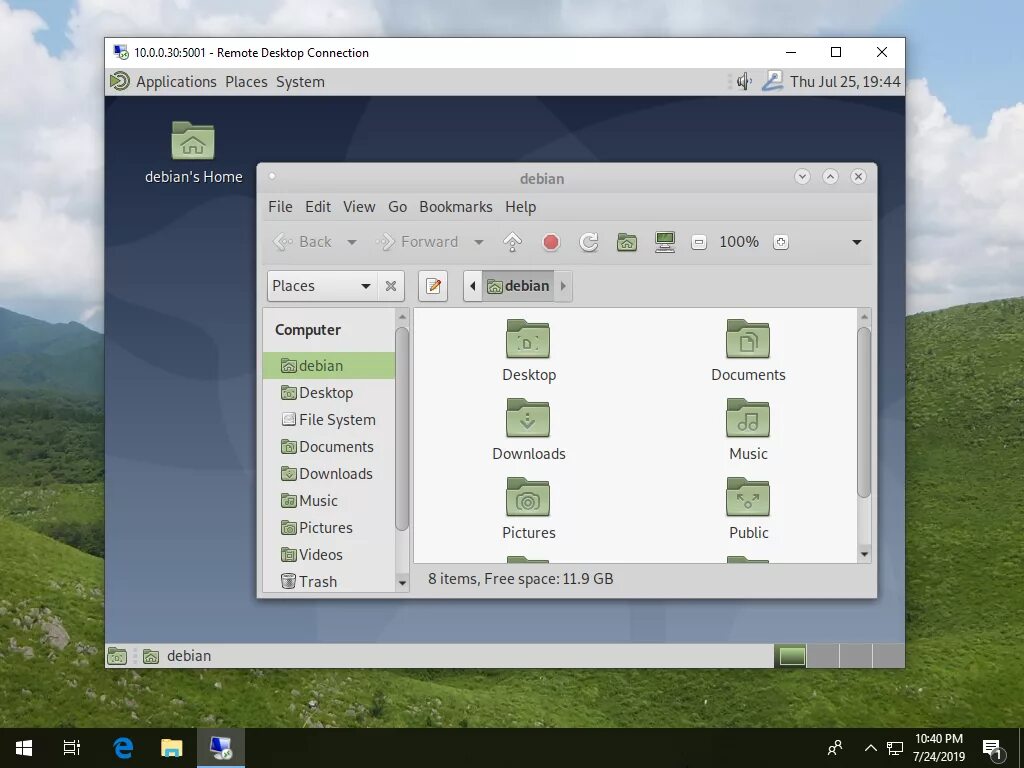Open the toolbar overflow dropdown arrow
1024x768 pixels.
[857, 242]
